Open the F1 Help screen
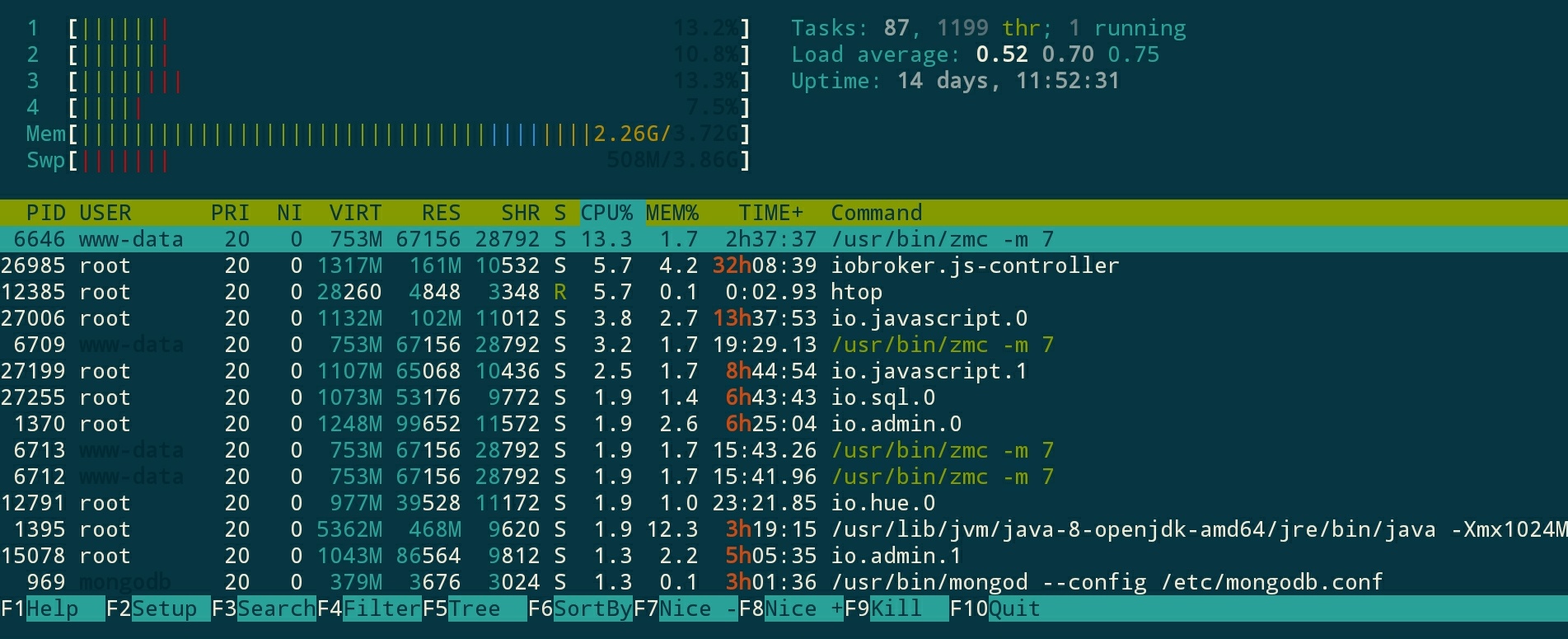The image size is (1568, 639). pos(52,608)
